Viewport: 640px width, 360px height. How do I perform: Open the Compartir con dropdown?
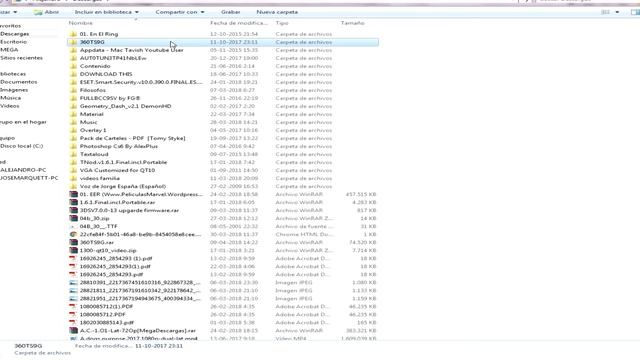[180, 12]
